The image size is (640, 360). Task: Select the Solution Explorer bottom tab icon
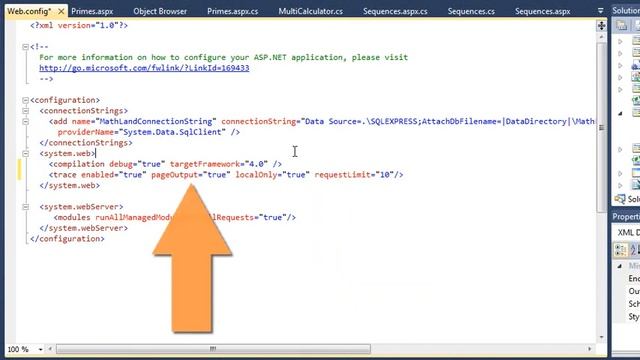(x=620, y=199)
